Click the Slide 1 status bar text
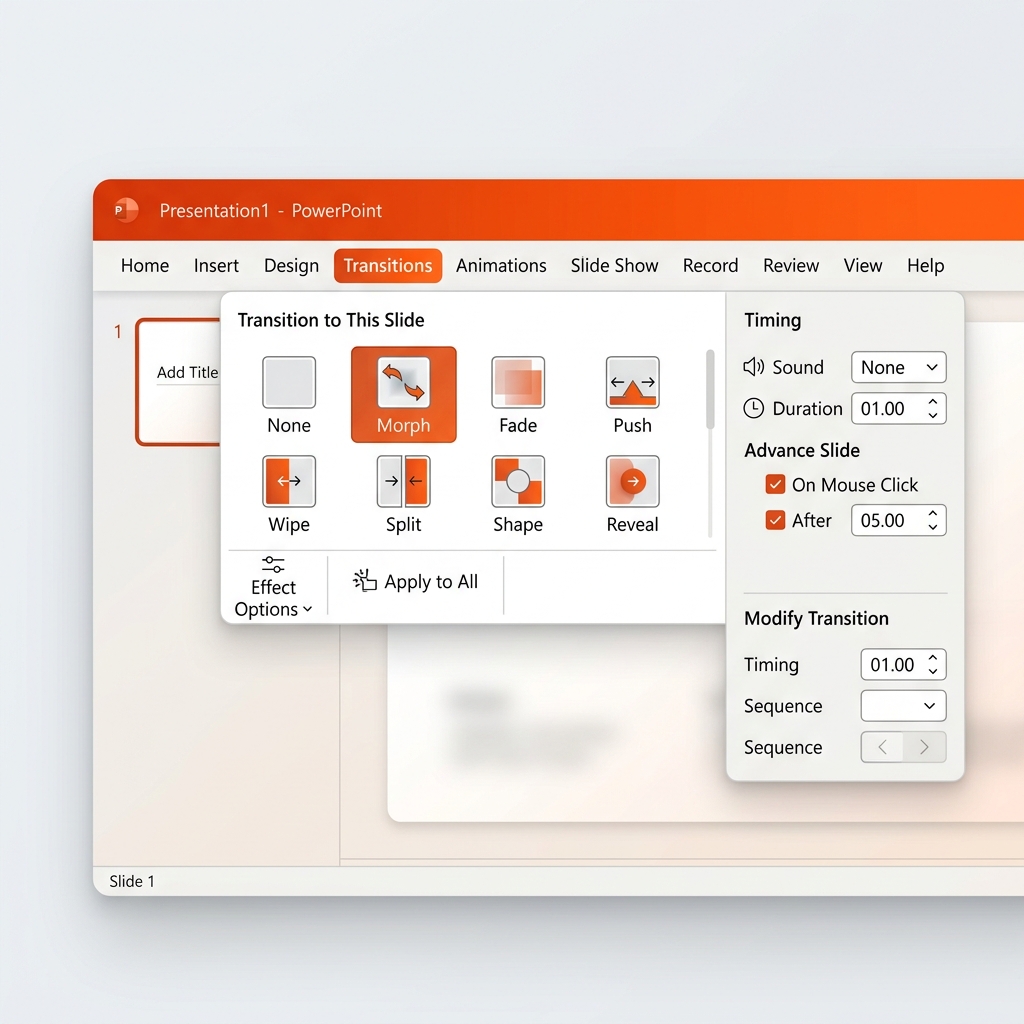This screenshot has width=1024, height=1024. coord(132,881)
